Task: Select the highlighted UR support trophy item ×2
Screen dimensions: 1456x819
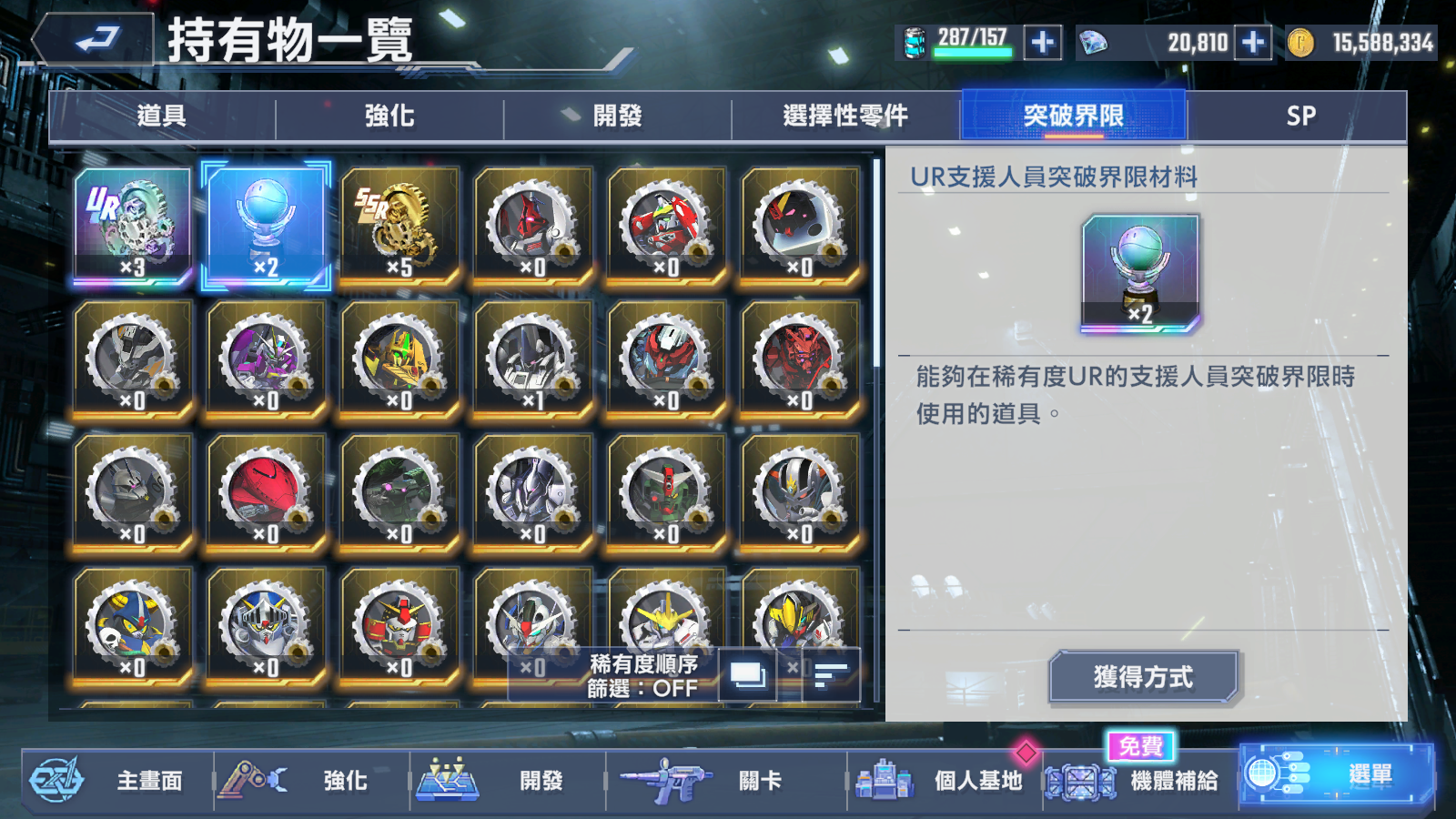Action: pos(266,226)
